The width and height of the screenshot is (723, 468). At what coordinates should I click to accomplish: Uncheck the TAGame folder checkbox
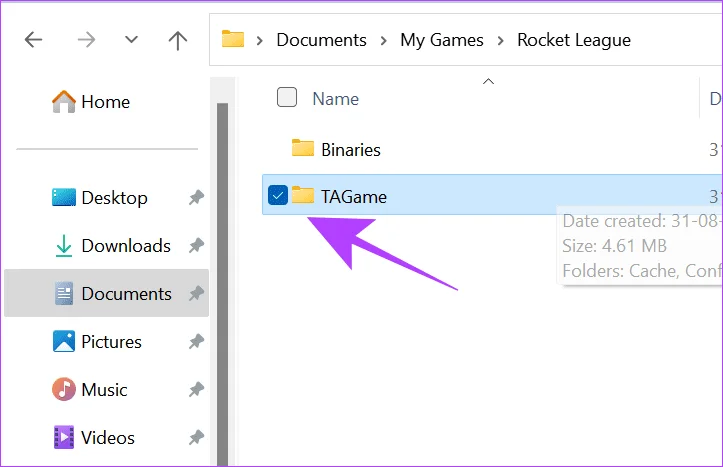point(278,195)
